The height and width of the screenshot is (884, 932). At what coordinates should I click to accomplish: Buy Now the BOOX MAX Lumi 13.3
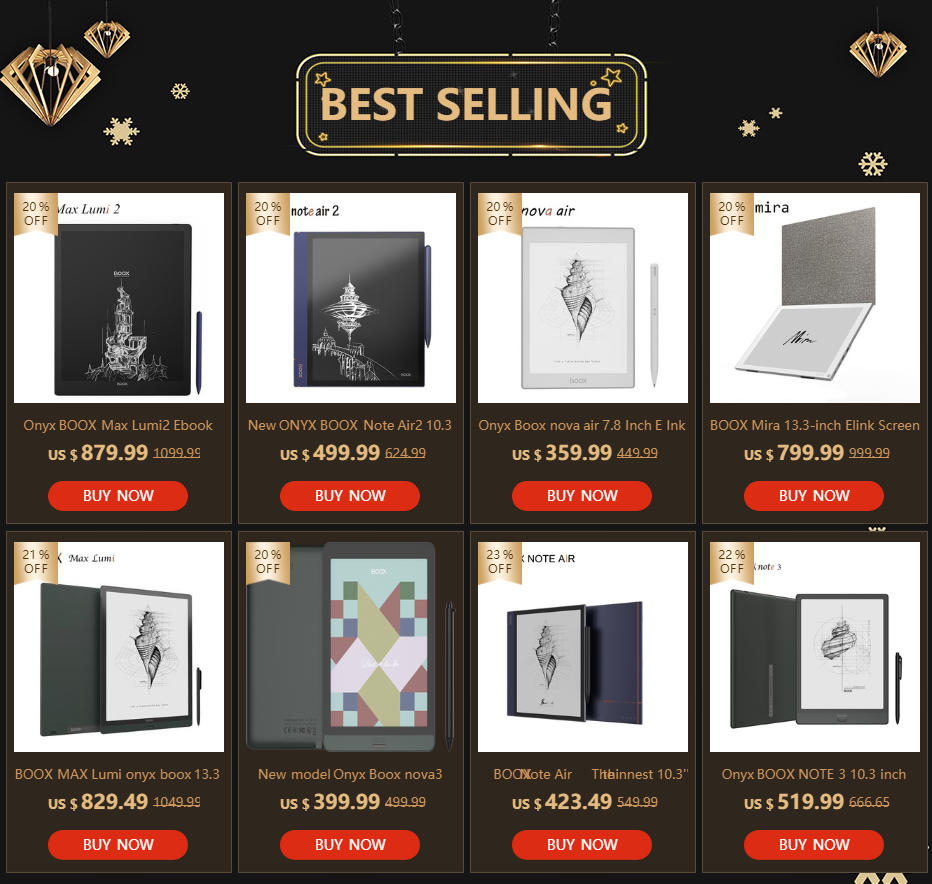coord(118,845)
